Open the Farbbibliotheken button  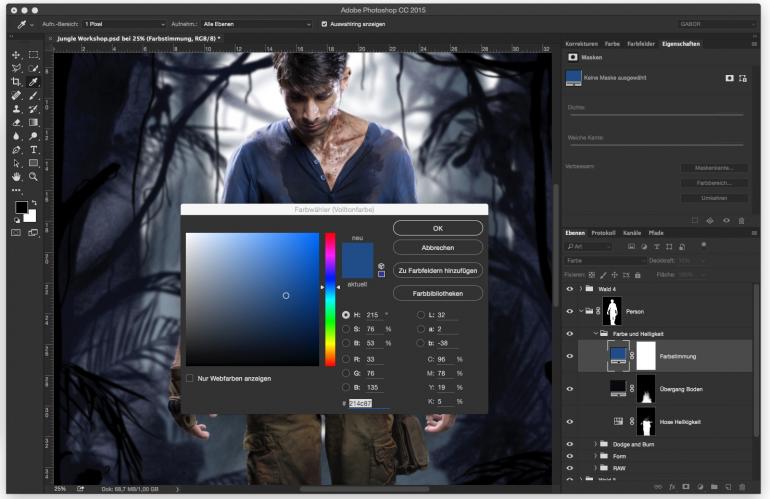[x=438, y=293]
